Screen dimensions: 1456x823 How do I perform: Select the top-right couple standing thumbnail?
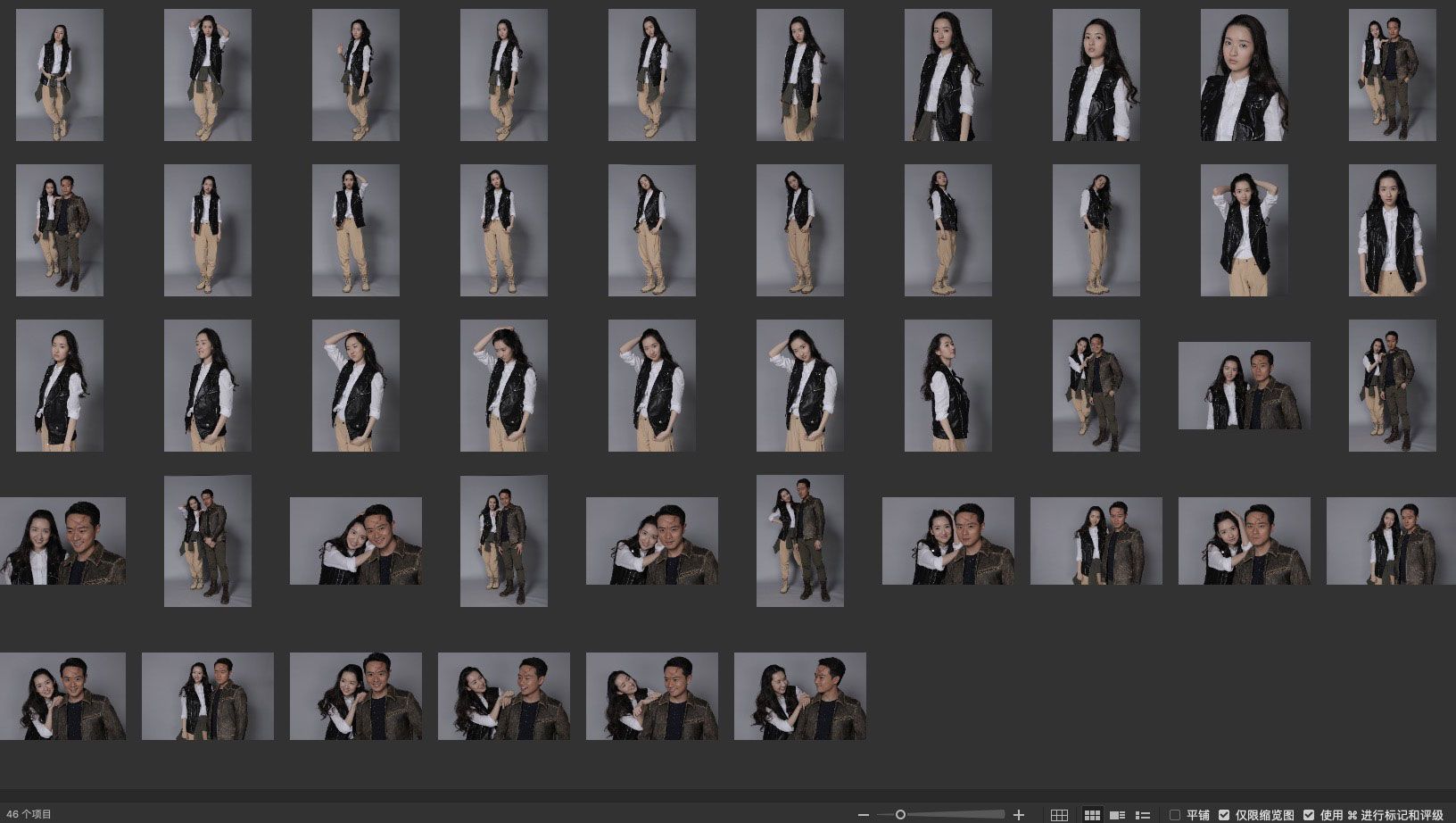pos(1392,75)
